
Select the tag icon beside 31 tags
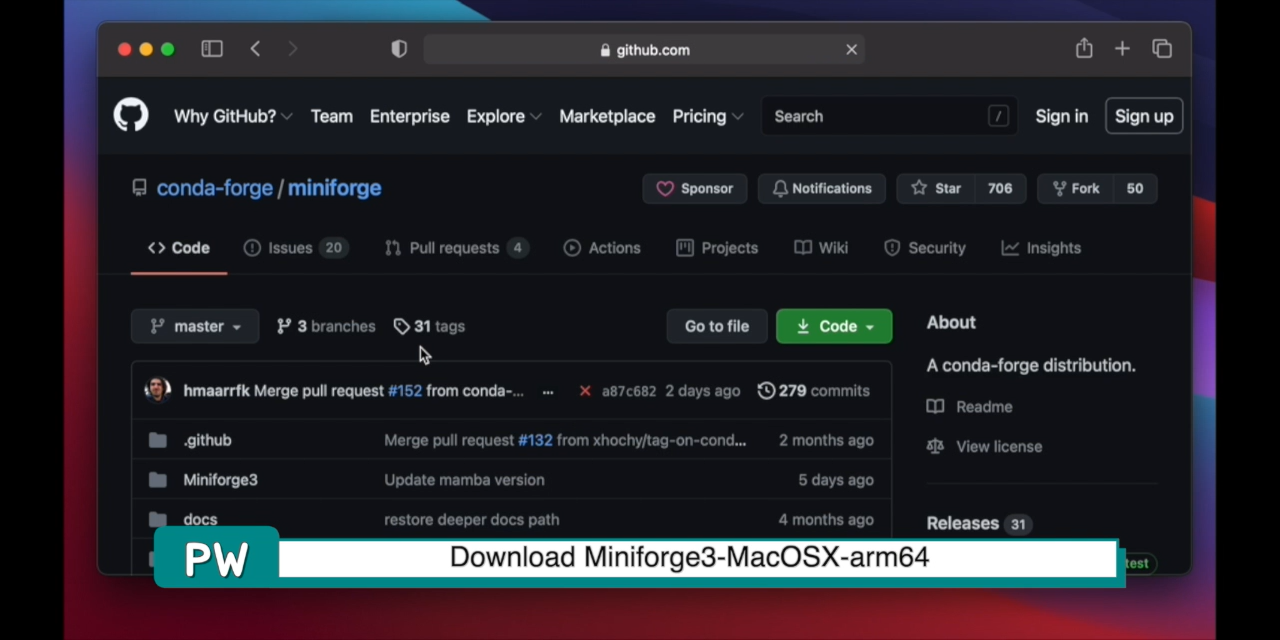pos(401,326)
